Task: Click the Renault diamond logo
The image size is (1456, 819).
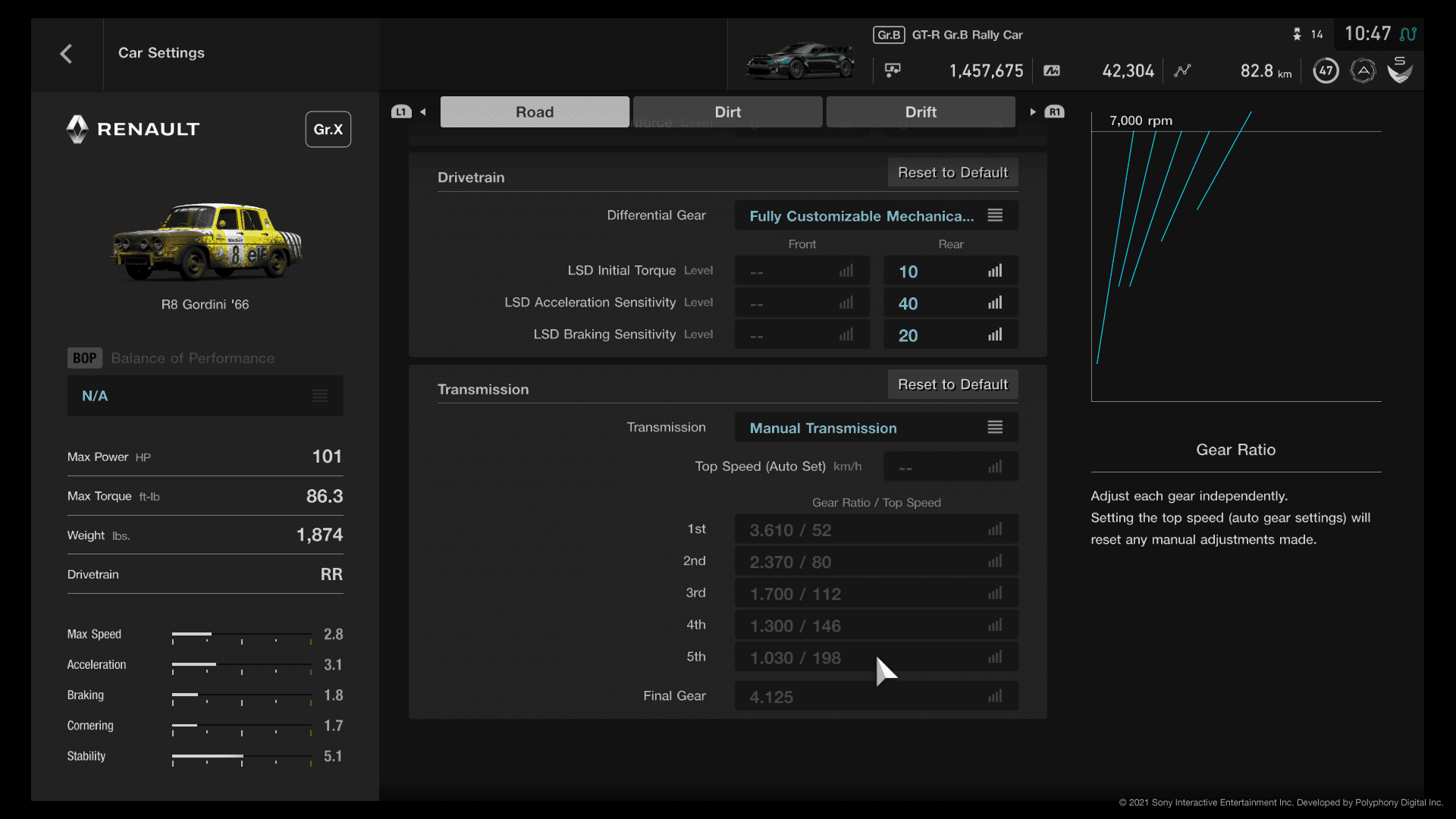Action: pos(77,129)
